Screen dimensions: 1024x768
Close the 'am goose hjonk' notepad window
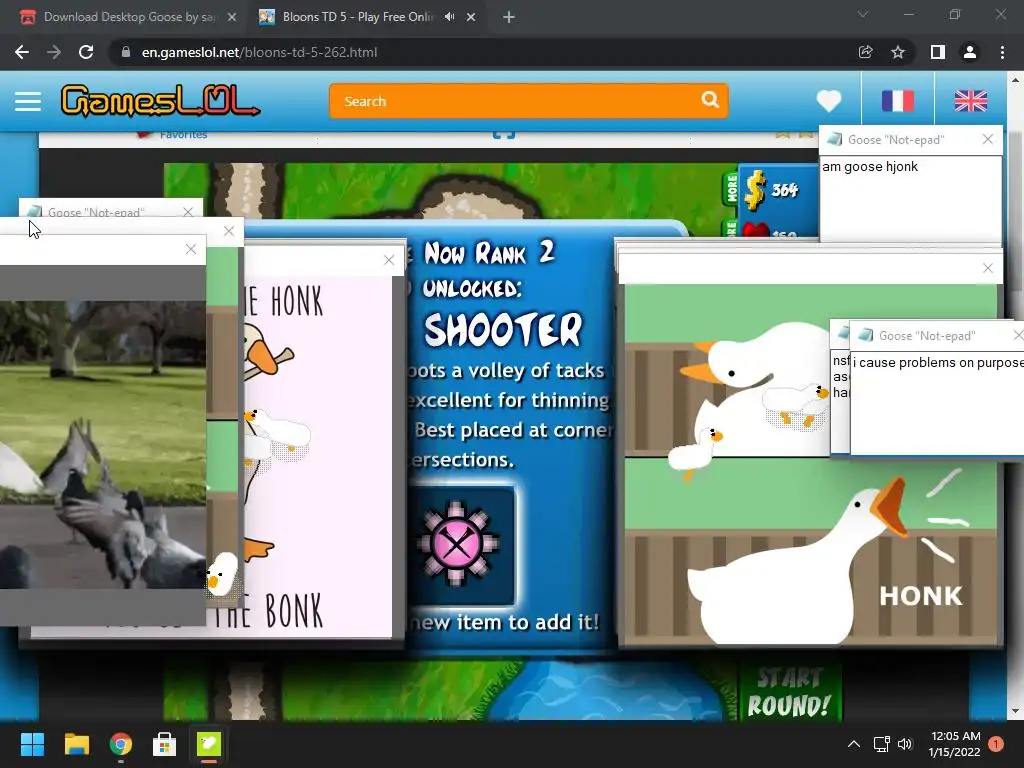987,139
